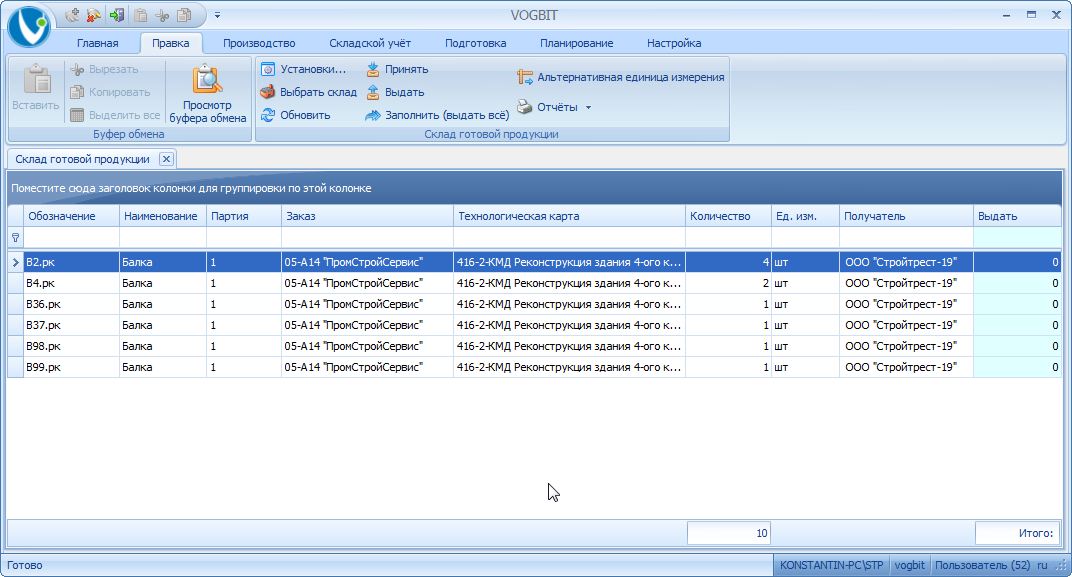Screen dimensions: 1072x577
Task: Click Заполнить (выдать всё)
Action: (438, 115)
